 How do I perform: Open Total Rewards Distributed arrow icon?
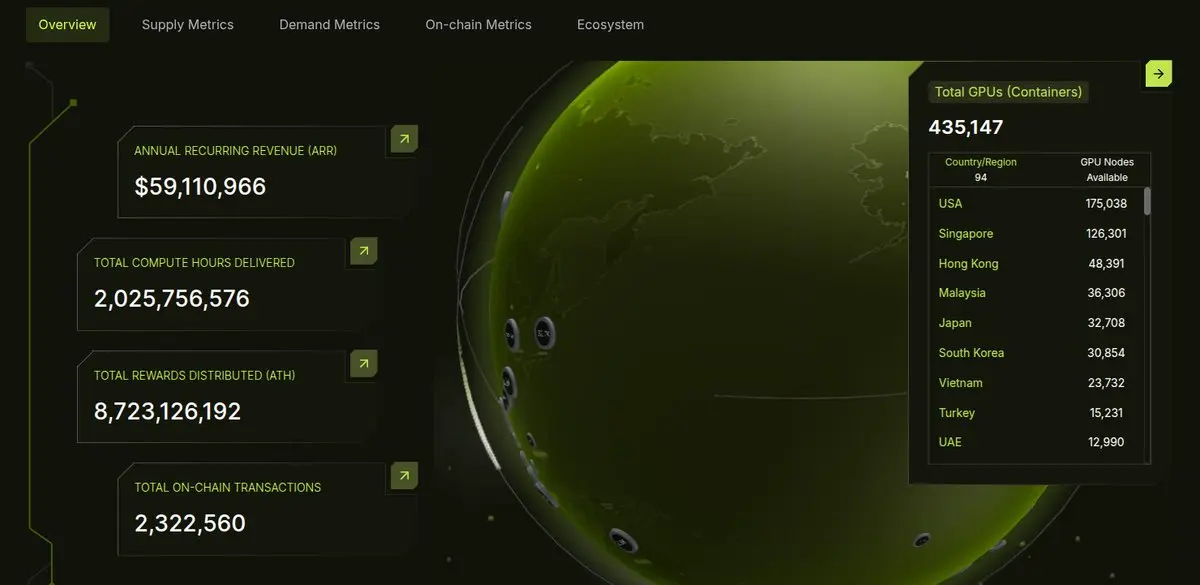click(x=363, y=363)
